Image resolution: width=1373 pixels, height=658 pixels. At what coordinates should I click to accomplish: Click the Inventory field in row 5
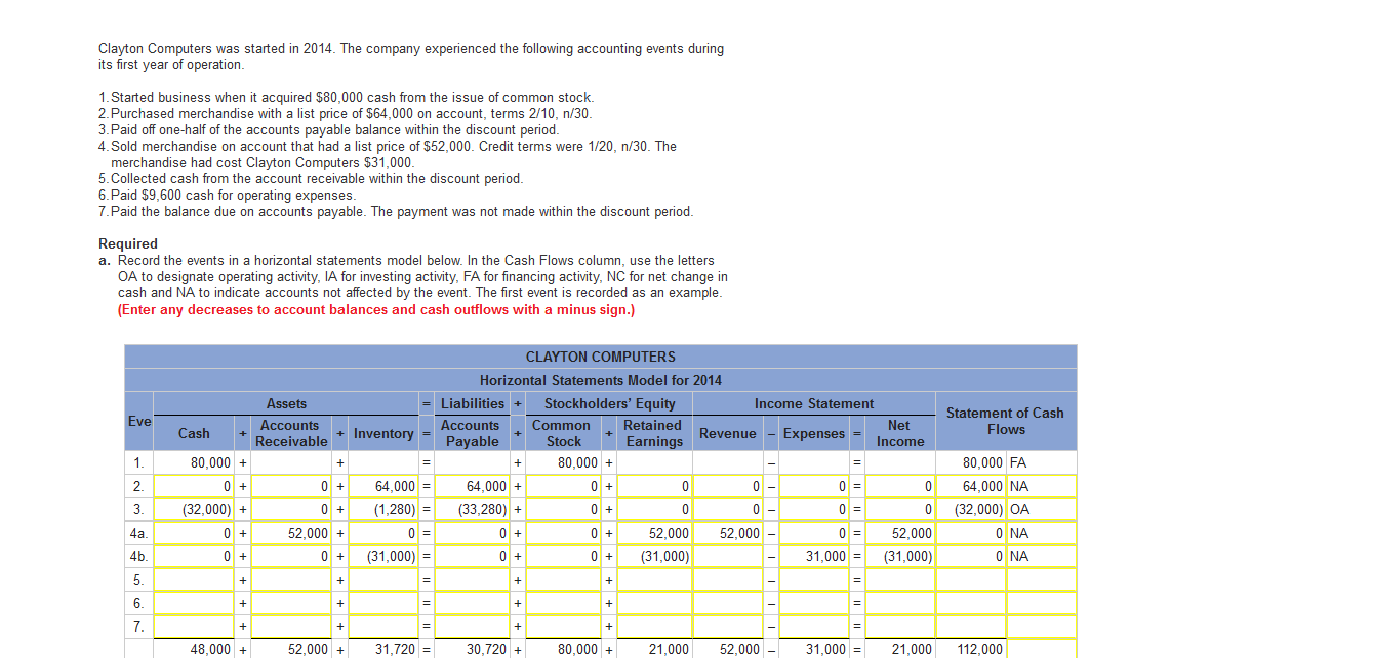[382, 580]
